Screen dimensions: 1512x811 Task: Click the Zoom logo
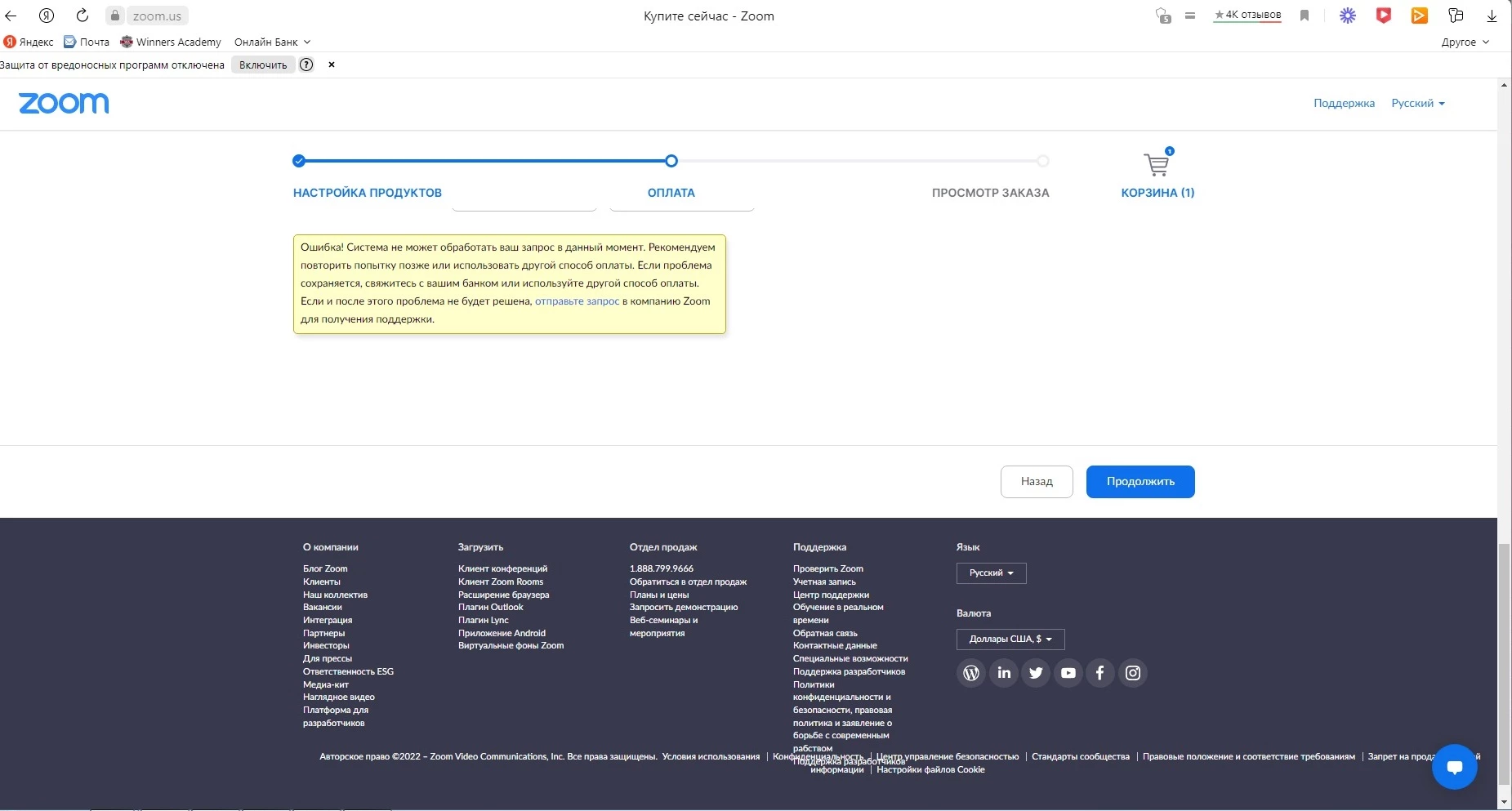(x=64, y=103)
